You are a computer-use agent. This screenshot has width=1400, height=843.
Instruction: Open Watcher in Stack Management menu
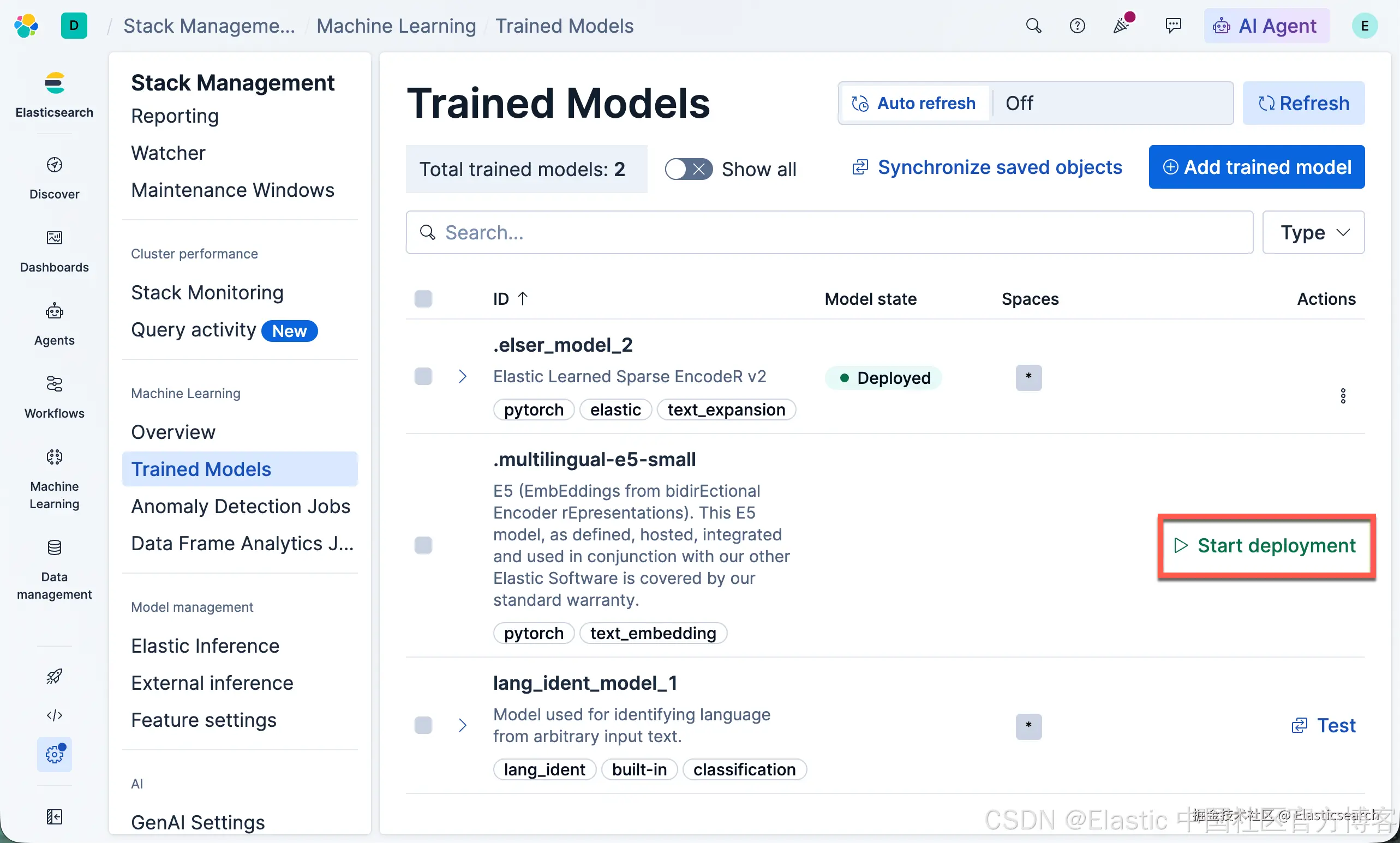pos(168,153)
